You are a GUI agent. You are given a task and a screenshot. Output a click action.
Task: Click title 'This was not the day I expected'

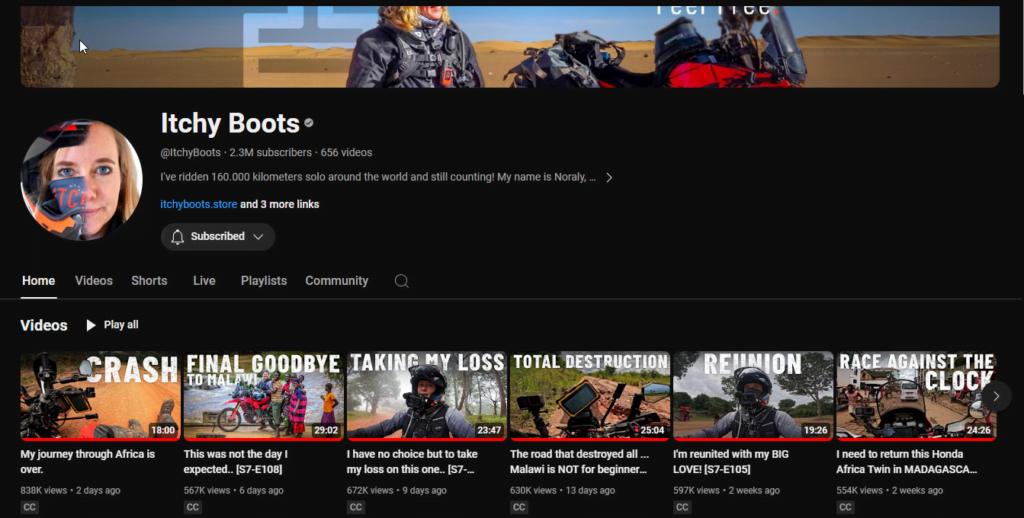(x=236, y=462)
